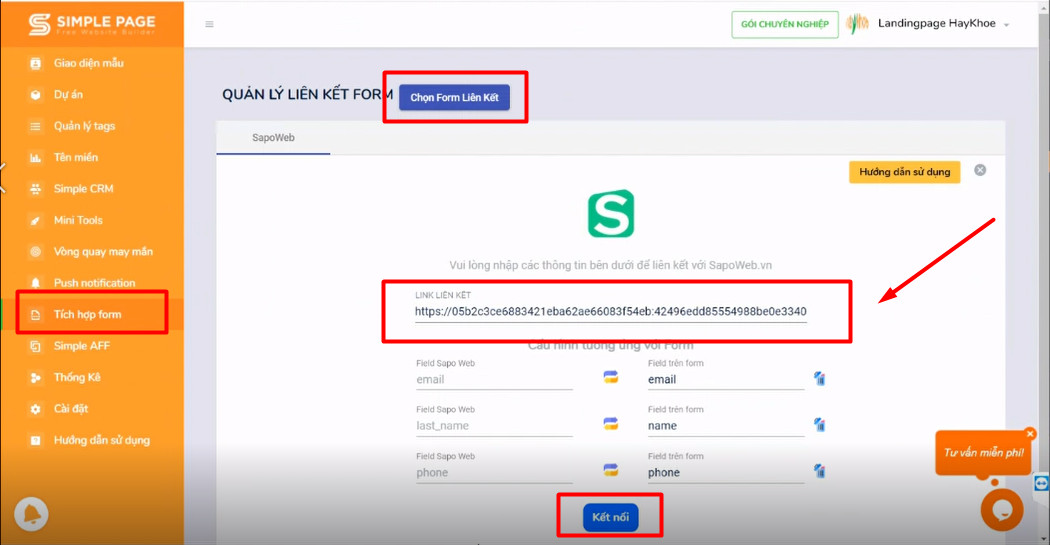
Task: Click the Field Sapo Web last_name field
Action: pos(494,426)
